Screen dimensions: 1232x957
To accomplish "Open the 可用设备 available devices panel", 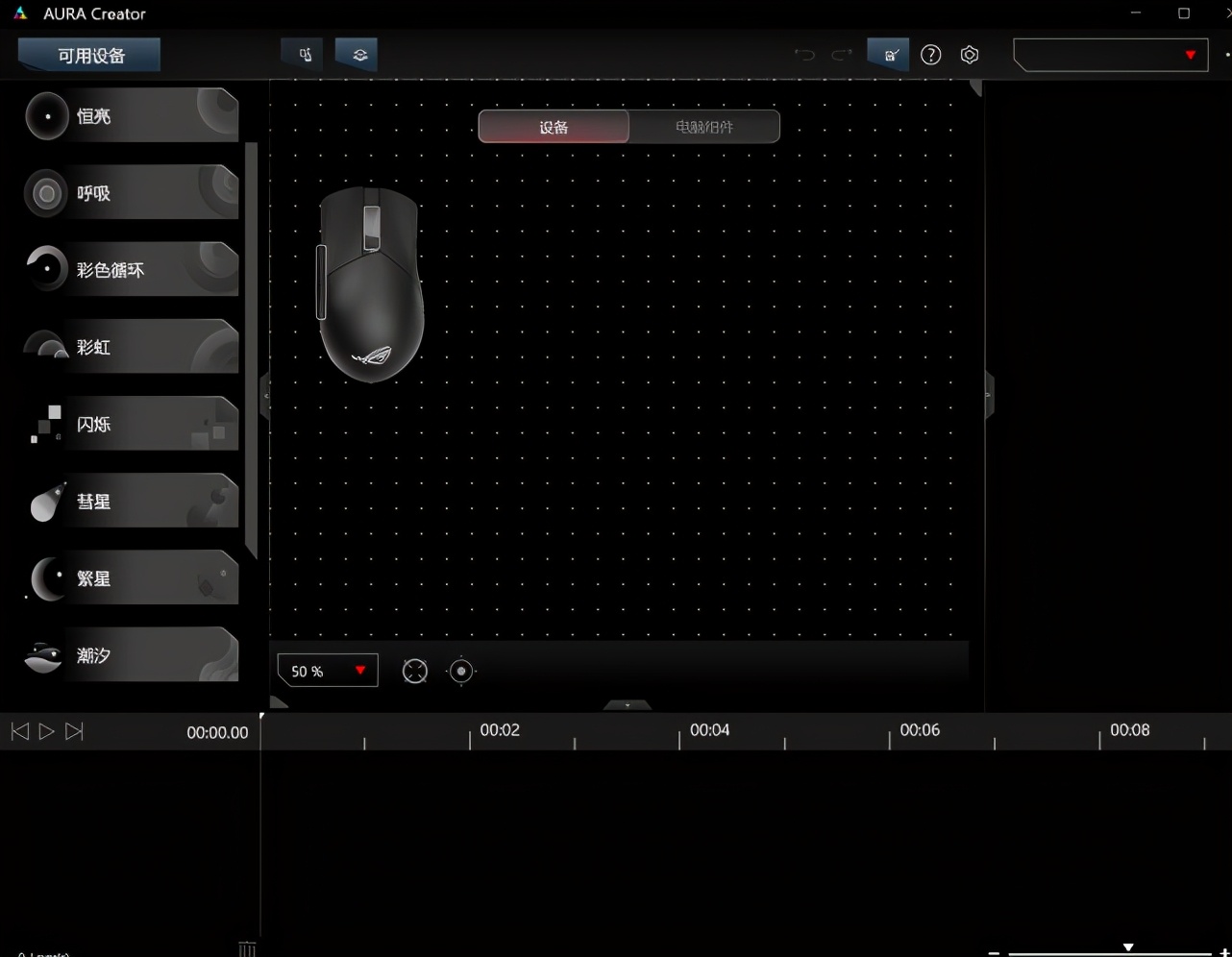I will click(89, 55).
